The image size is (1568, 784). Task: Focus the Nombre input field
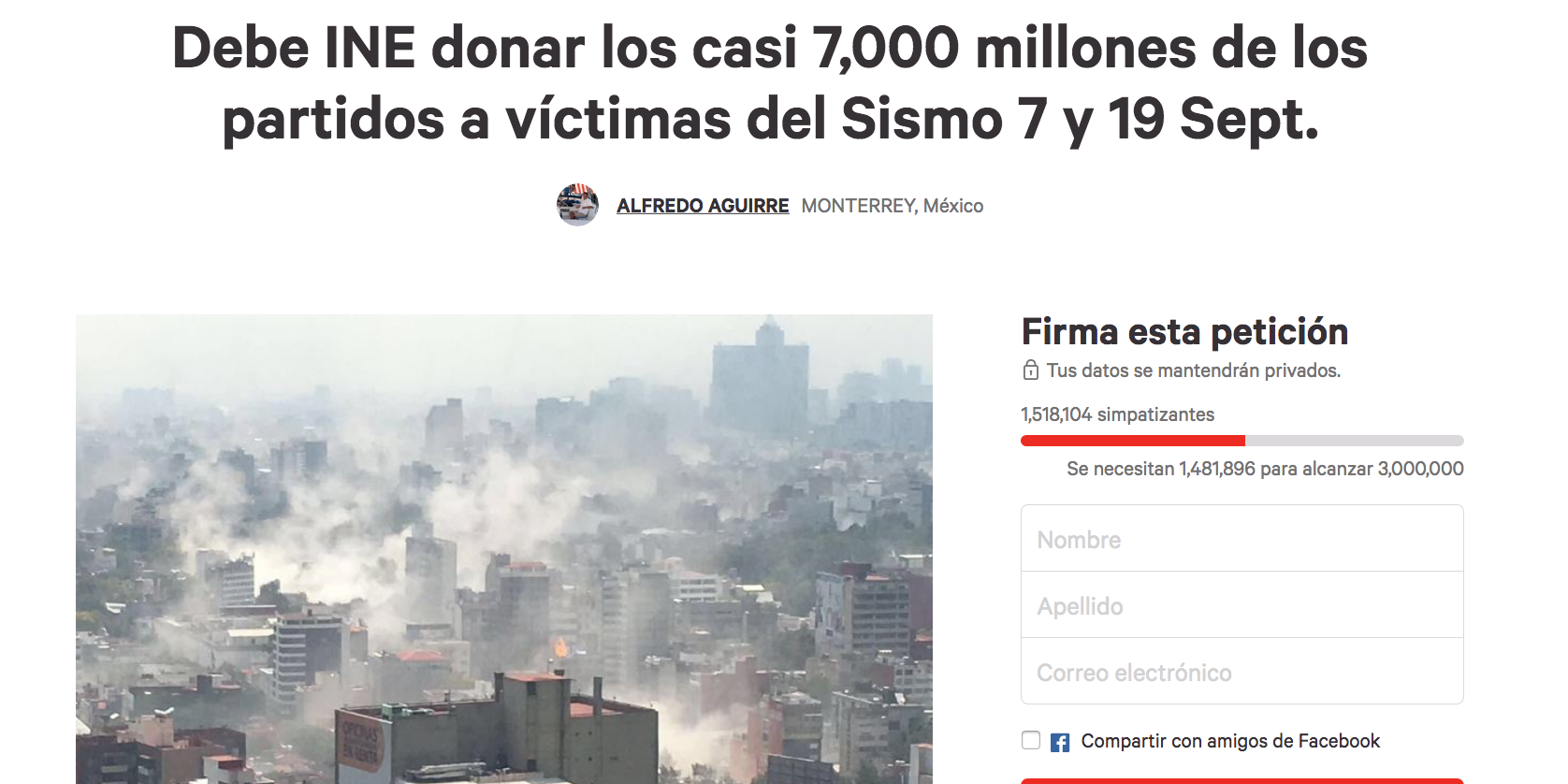point(1242,539)
